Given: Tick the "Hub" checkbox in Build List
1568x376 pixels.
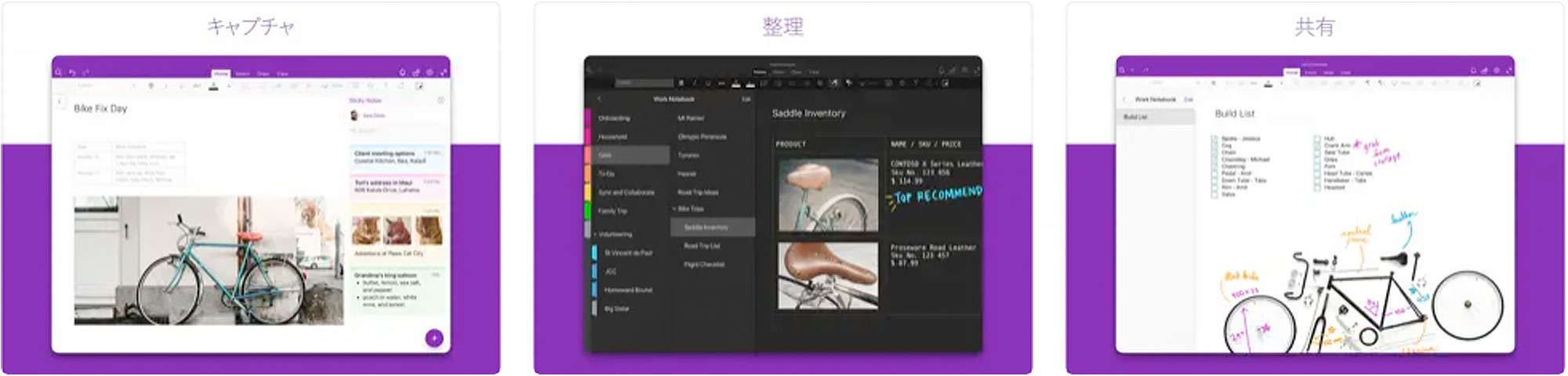Looking at the screenshot, I should 1316,139.
